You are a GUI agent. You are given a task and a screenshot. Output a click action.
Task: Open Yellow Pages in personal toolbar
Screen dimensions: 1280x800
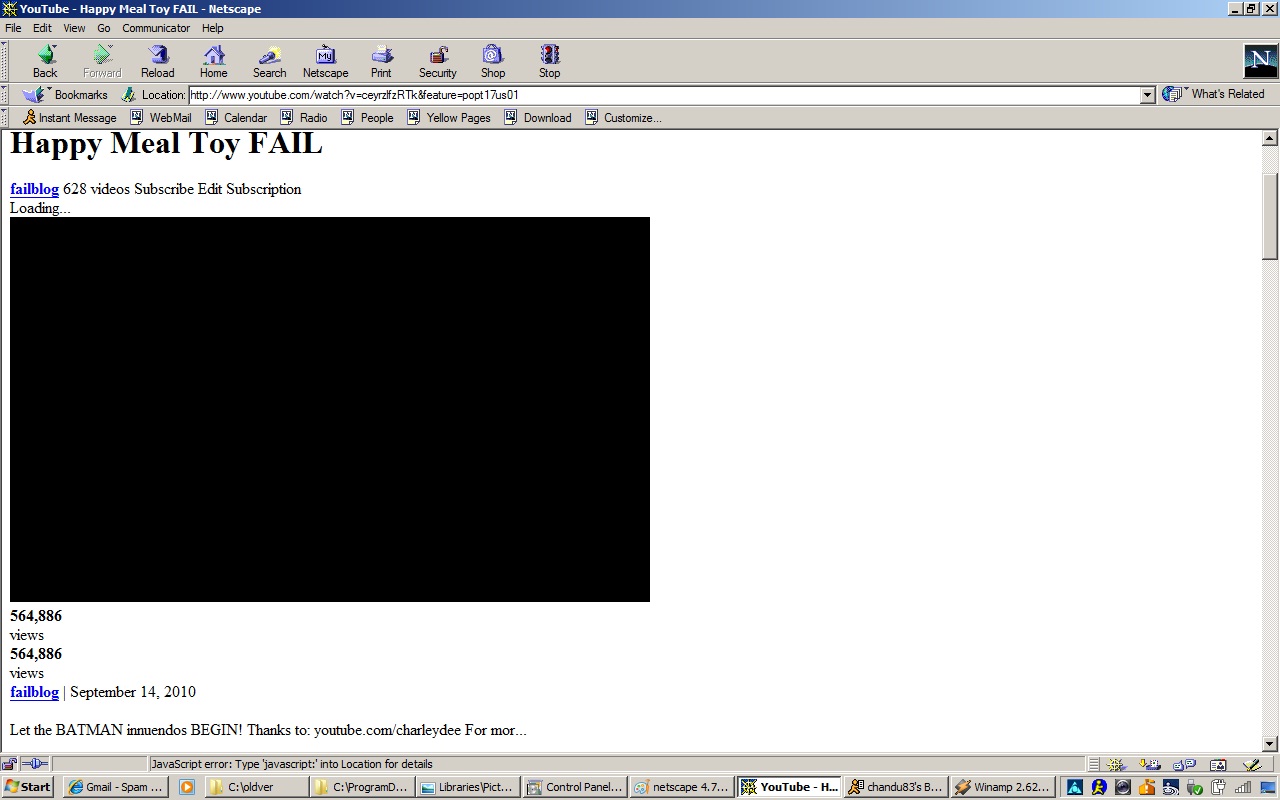pyautogui.click(x=450, y=118)
